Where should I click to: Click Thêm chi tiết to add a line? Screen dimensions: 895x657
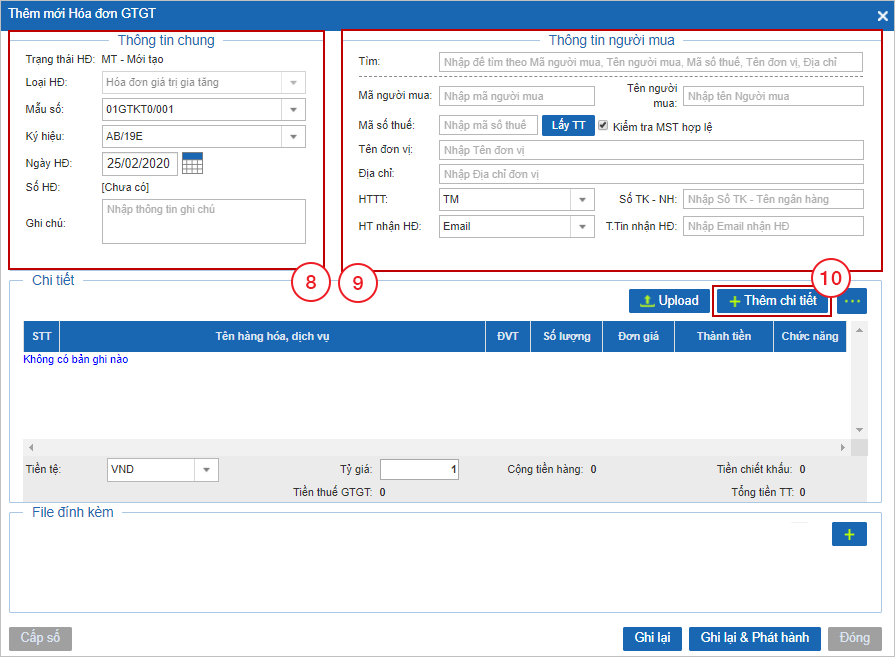pyautogui.click(x=773, y=301)
